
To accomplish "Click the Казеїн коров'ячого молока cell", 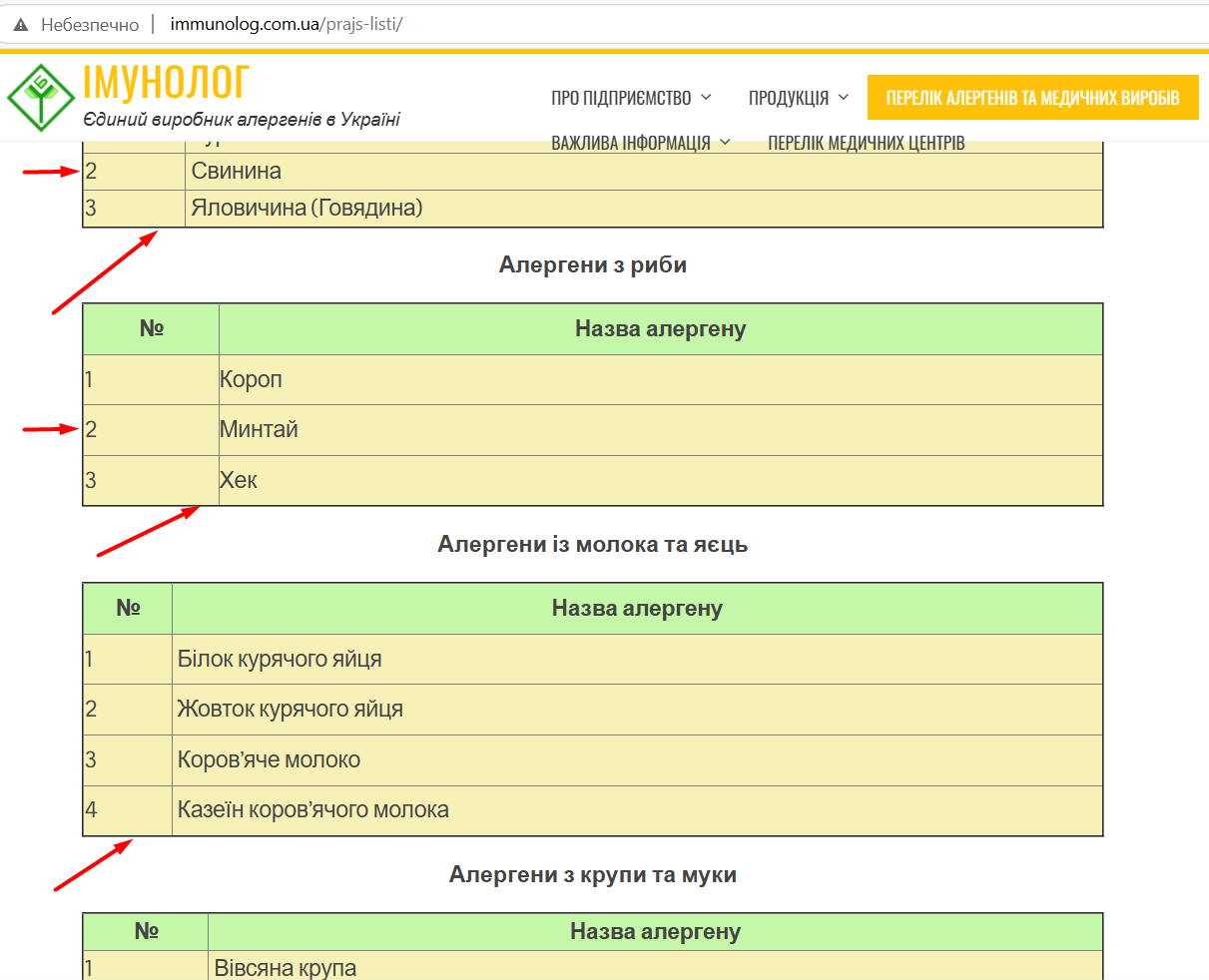I will click(x=313, y=810).
